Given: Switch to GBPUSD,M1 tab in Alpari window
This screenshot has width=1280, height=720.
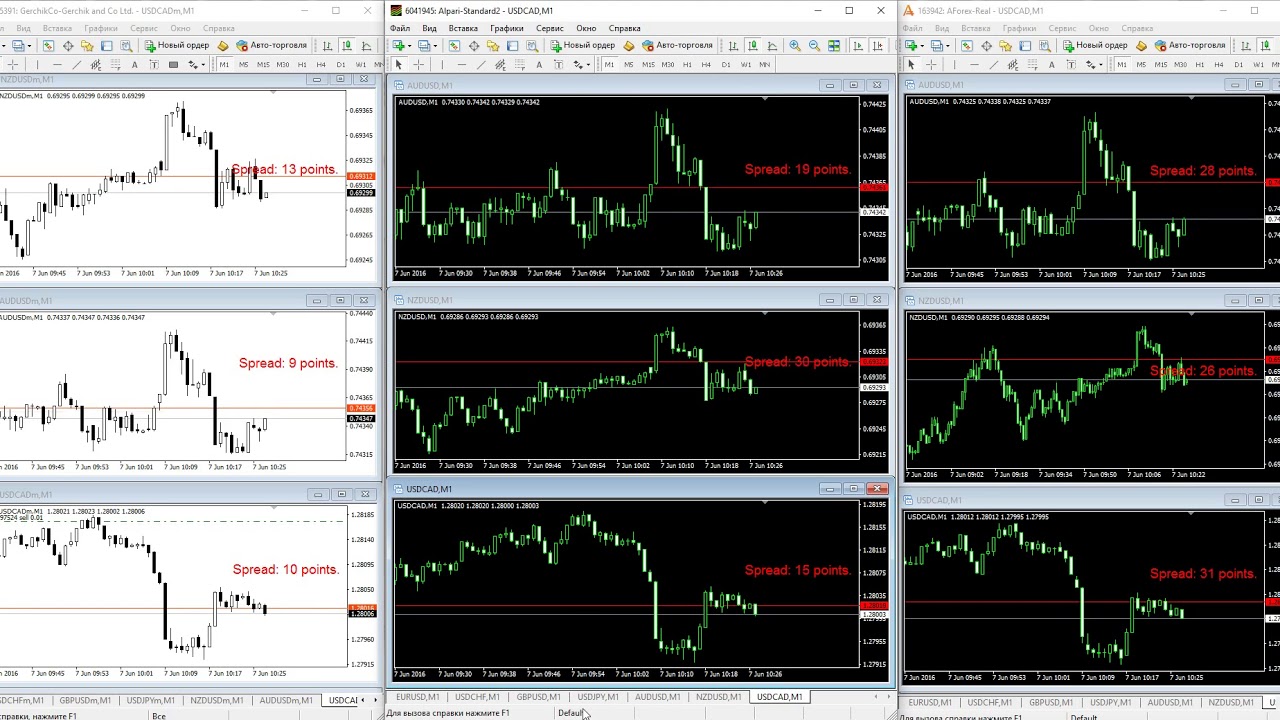Looking at the screenshot, I should (538, 697).
